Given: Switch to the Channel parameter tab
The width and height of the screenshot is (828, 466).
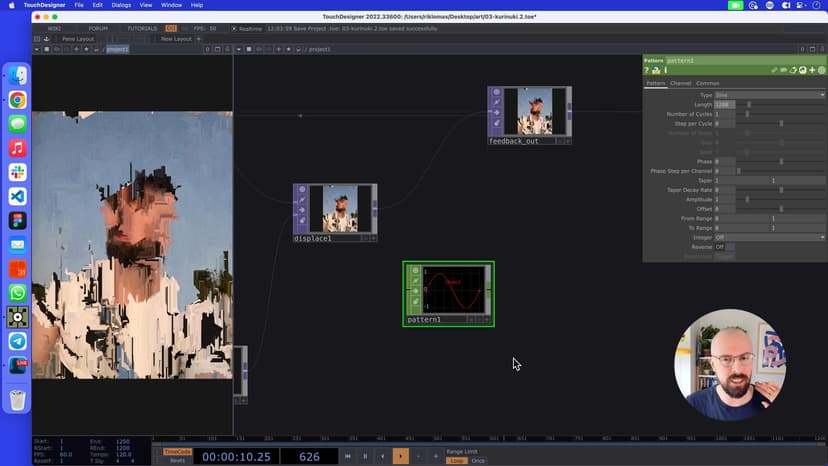Looking at the screenshot, I should 681,83.
